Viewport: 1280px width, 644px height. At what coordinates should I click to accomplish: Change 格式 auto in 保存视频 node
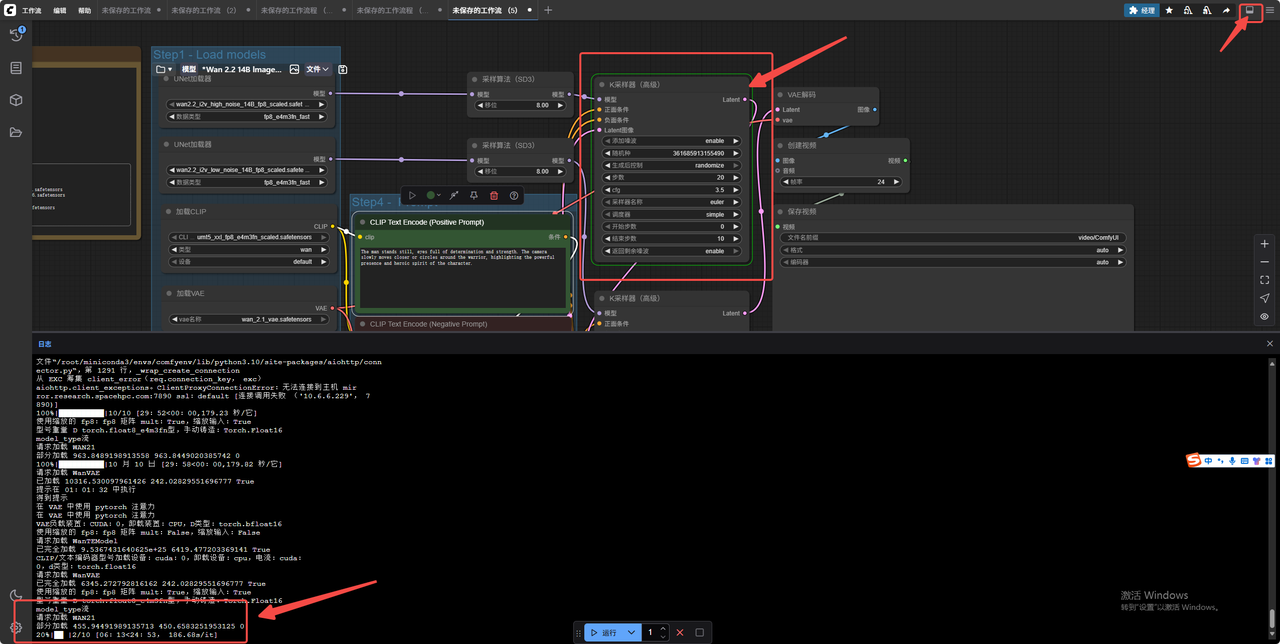point(953,250)
